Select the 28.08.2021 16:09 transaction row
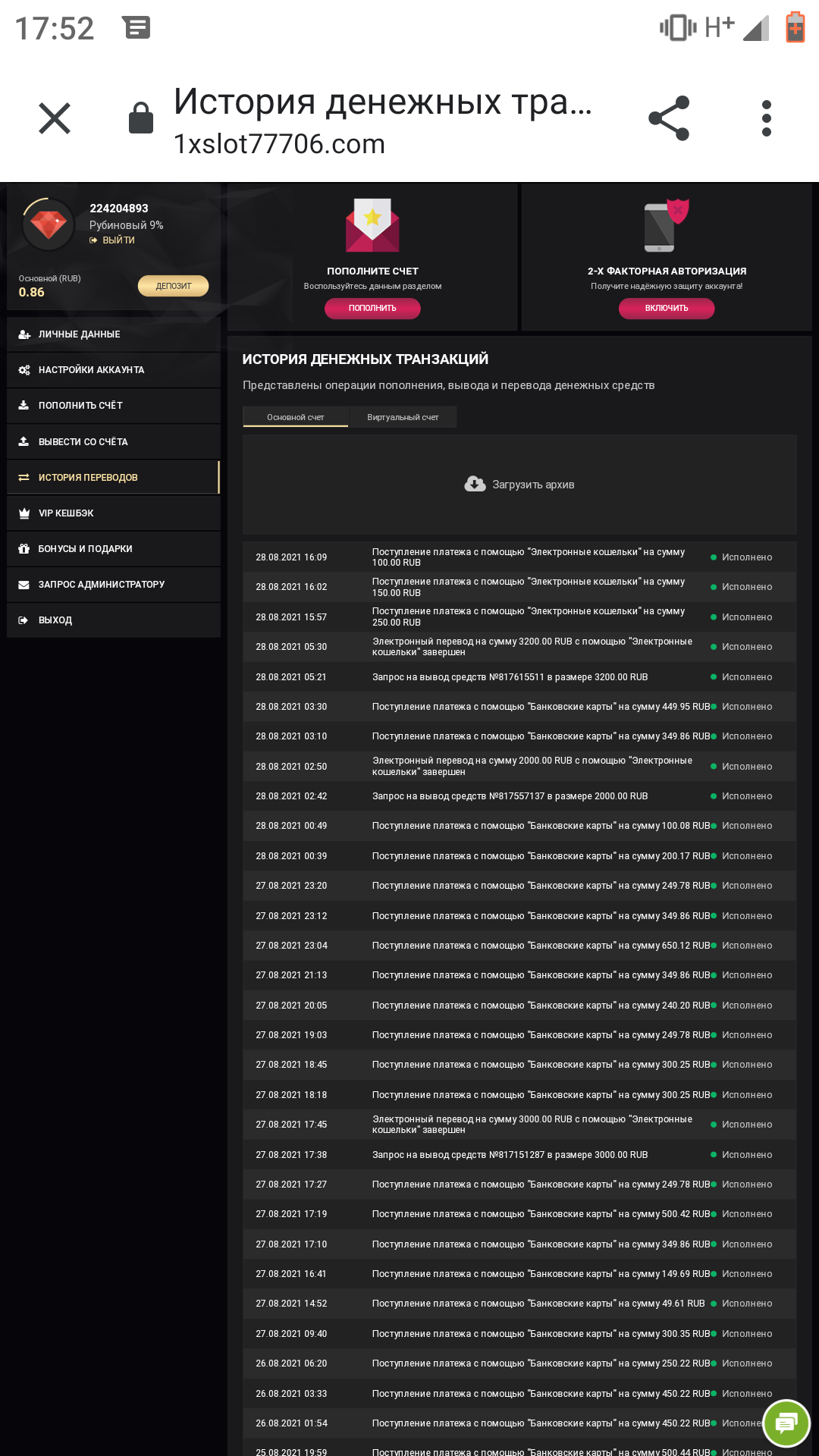Screen dimensions: 819x1456 coord(519,557)
